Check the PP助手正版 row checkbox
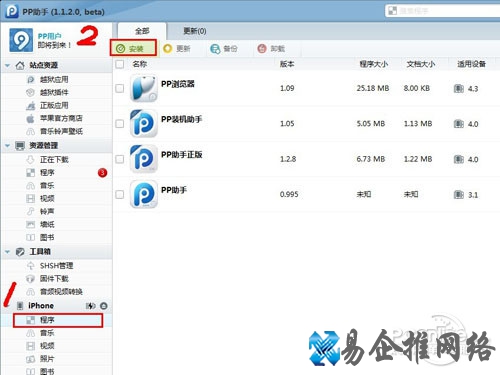The image size is (500, 375). tap(119, 159)
